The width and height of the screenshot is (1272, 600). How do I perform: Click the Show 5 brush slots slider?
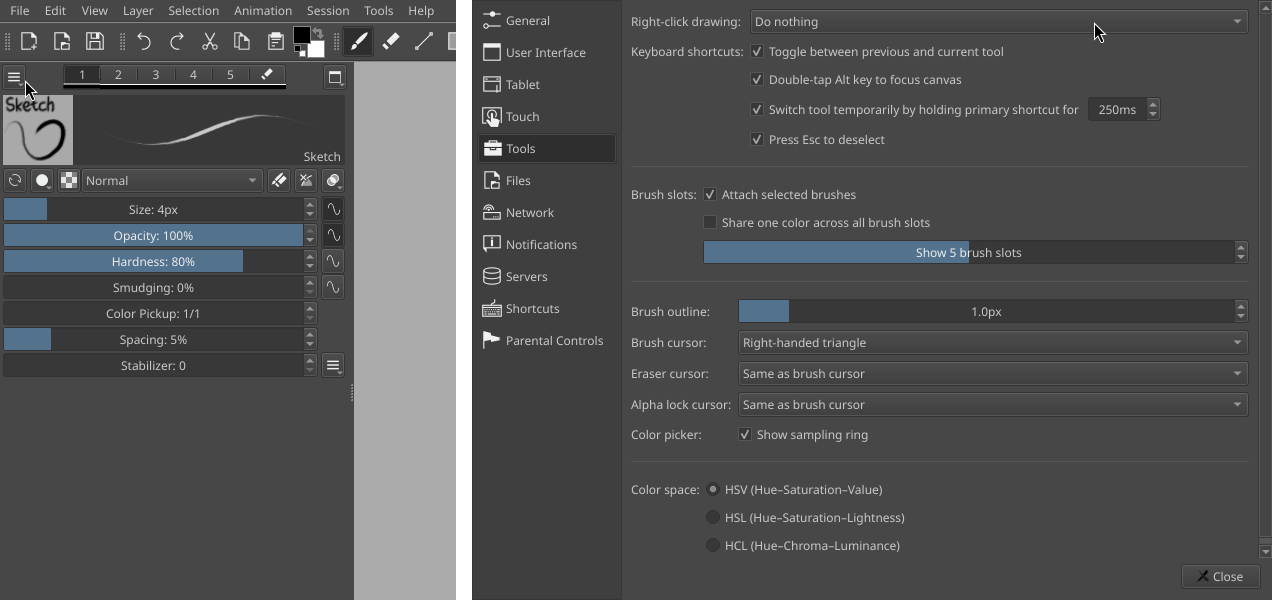(968, 252)
